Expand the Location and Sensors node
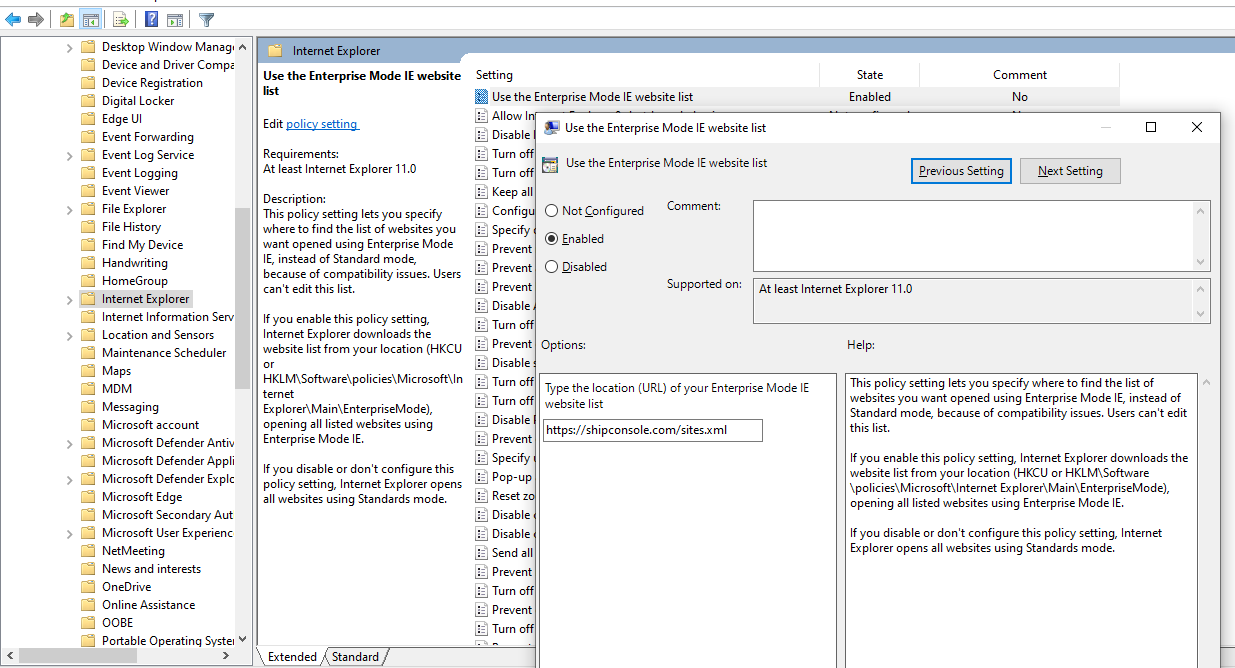 pos(69,335)
